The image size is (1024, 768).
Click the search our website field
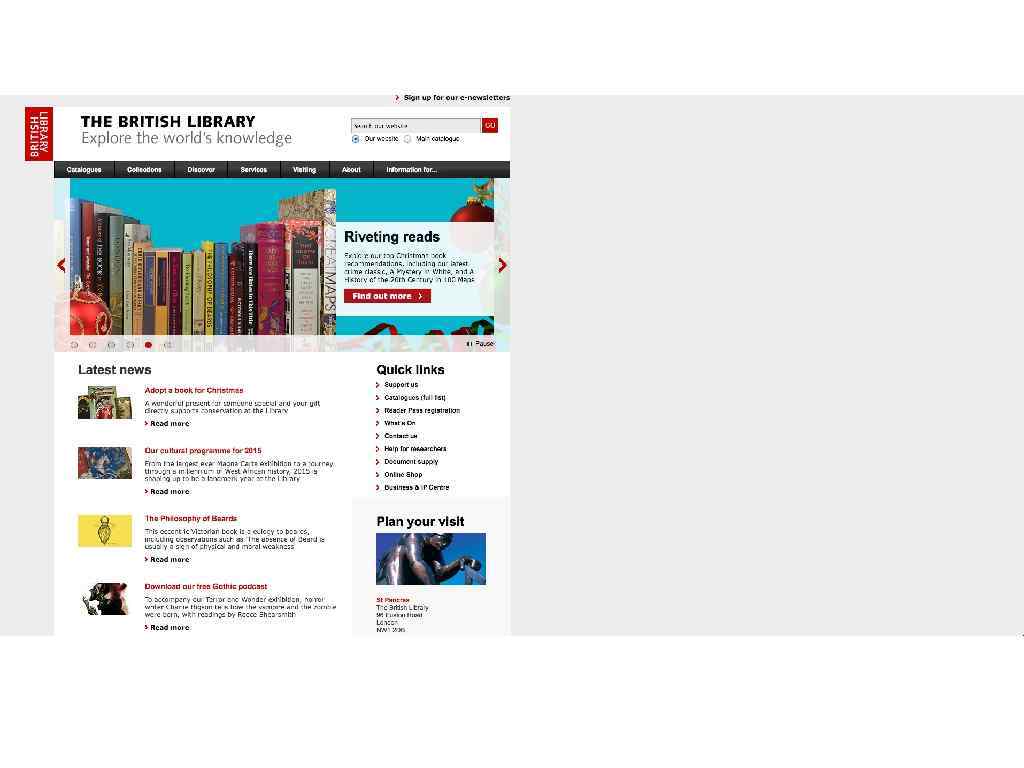(x=416, y=125)
